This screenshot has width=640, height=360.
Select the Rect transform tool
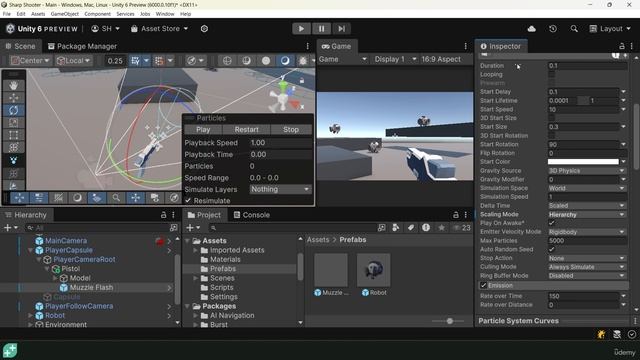pos(13,135)
